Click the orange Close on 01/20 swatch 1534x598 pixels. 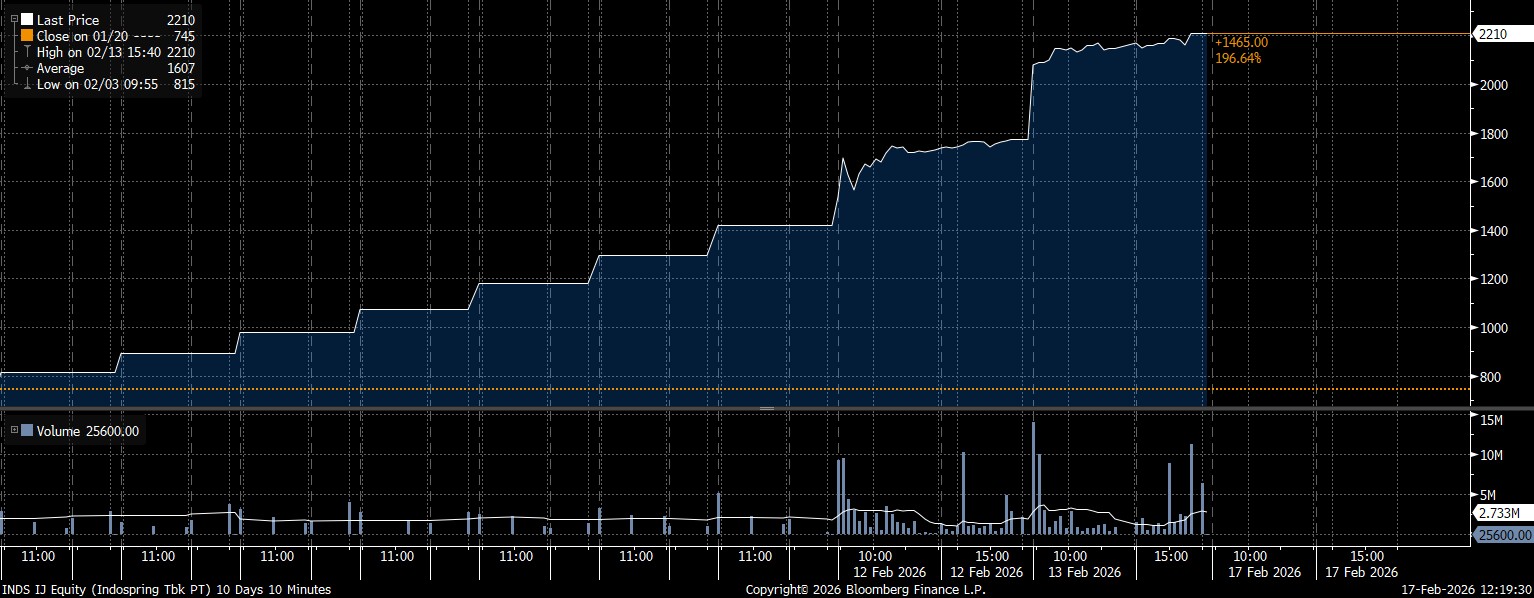tap(27, 36)
